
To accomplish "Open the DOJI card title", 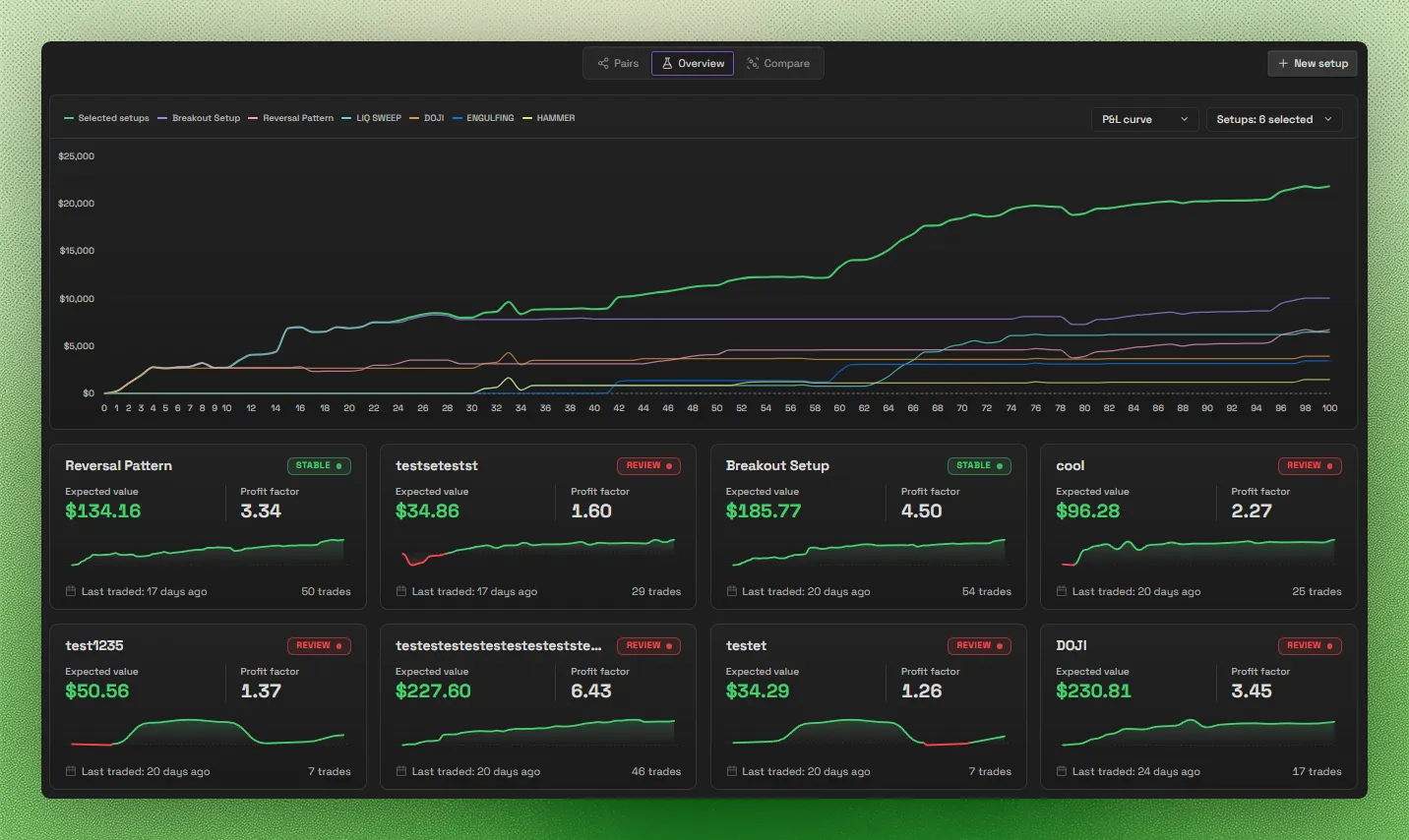I will click(x=1072, y=645).
